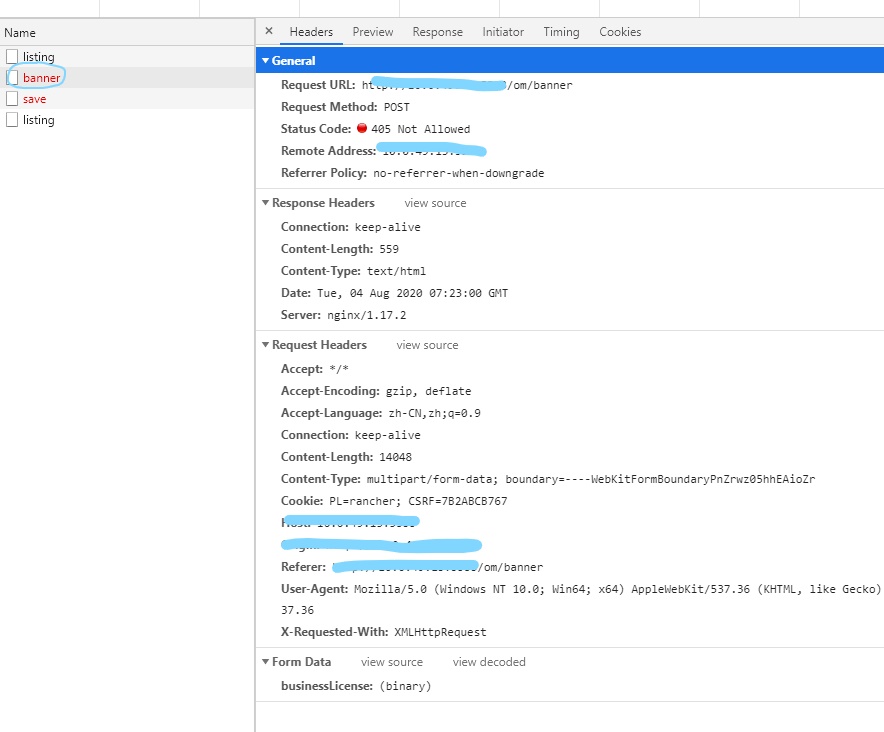
Task: View source of the Form Data
Action: pos(391,662)
